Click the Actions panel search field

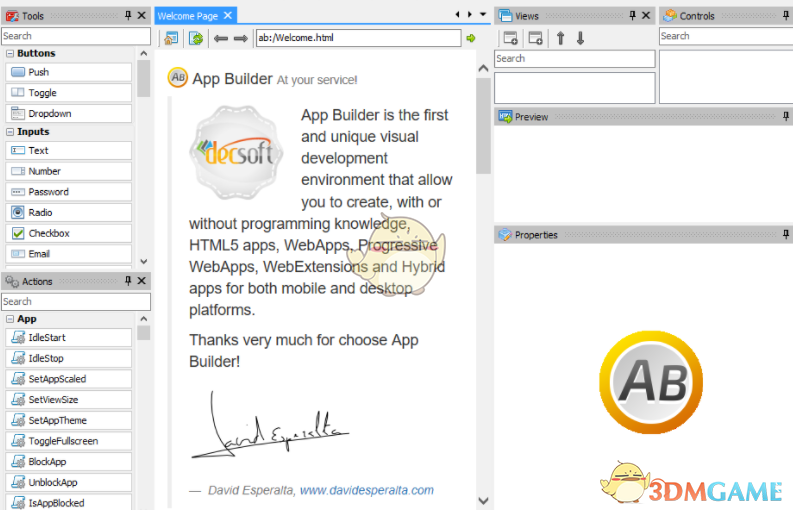[x=76, y=302]
